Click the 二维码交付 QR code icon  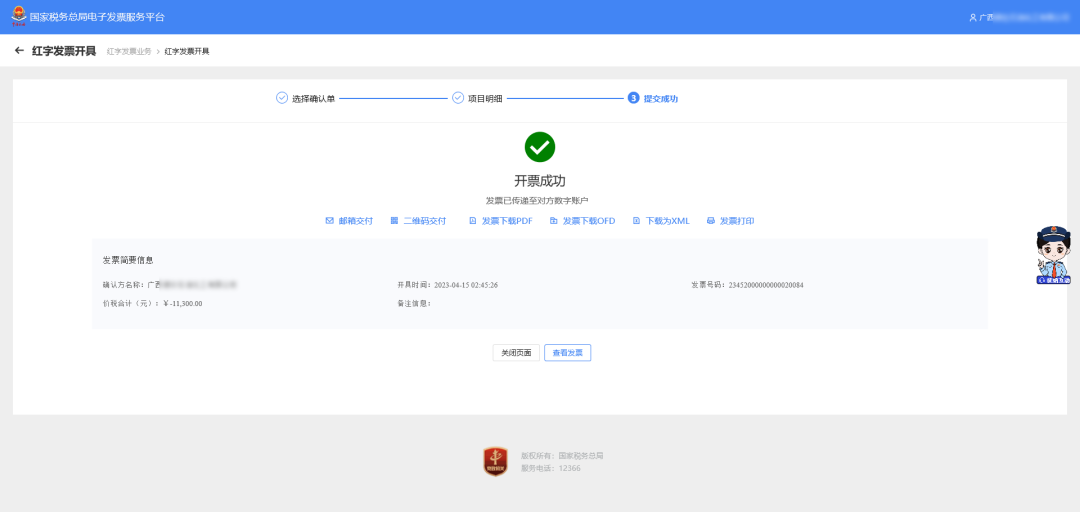pos(395,221)
